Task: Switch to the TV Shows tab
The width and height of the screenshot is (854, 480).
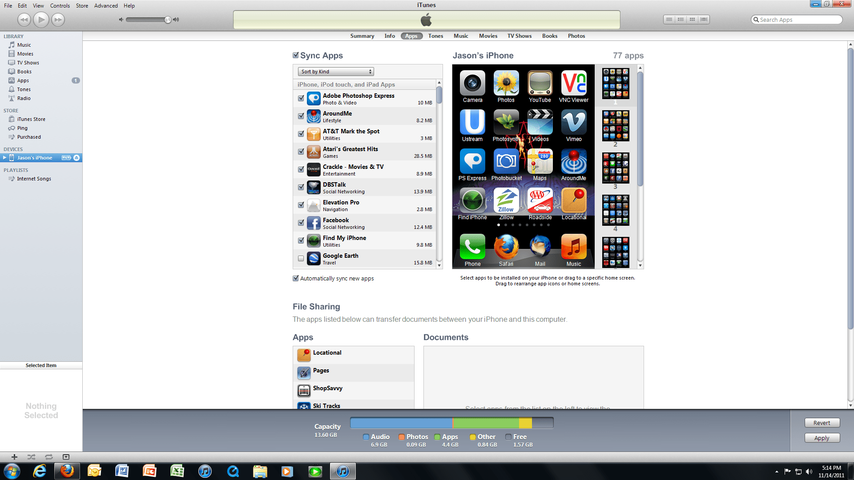Action: point(520,36)
